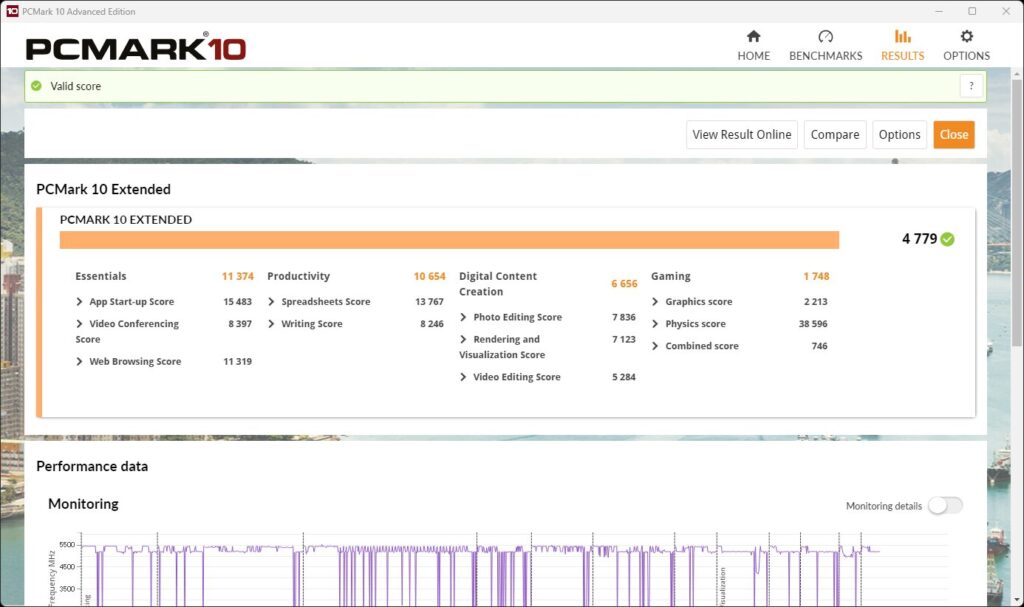Click the Essentials heading
The image size is (1024, 607).
(101, 276)
